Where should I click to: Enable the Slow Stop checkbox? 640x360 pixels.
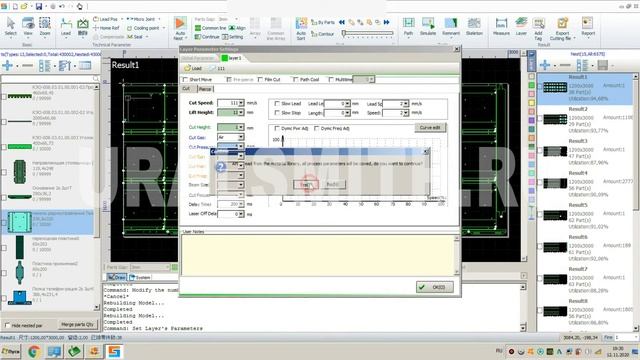pyautogui.click(x=277, y=113)
